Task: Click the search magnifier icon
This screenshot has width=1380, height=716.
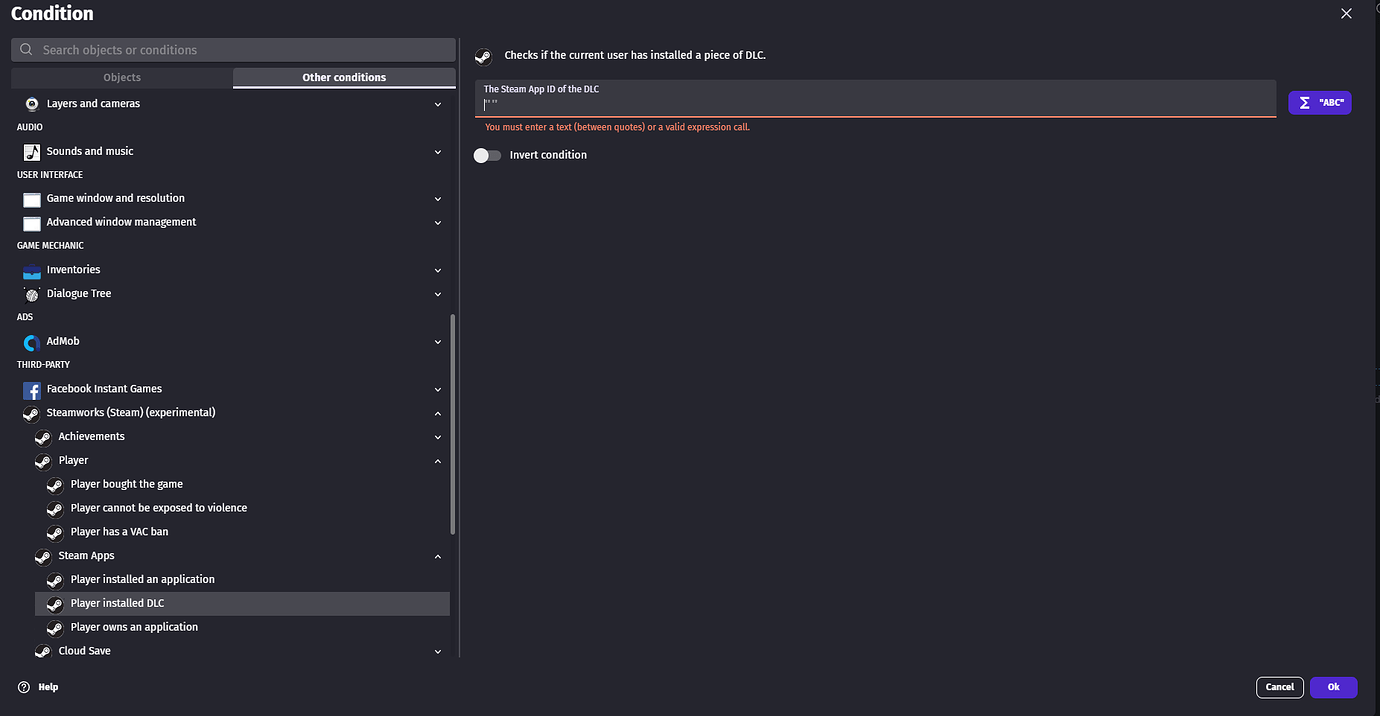Action: (26, 49)
